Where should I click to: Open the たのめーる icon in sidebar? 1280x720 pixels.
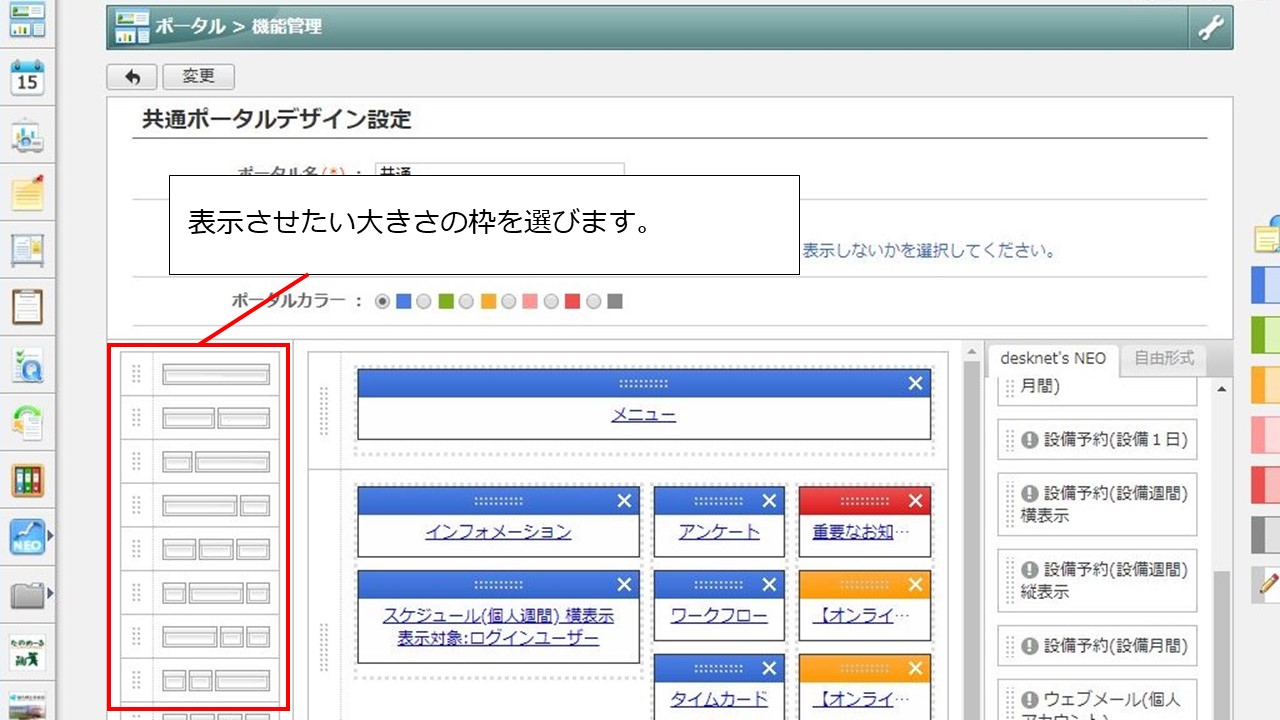[x=27, y=652]
